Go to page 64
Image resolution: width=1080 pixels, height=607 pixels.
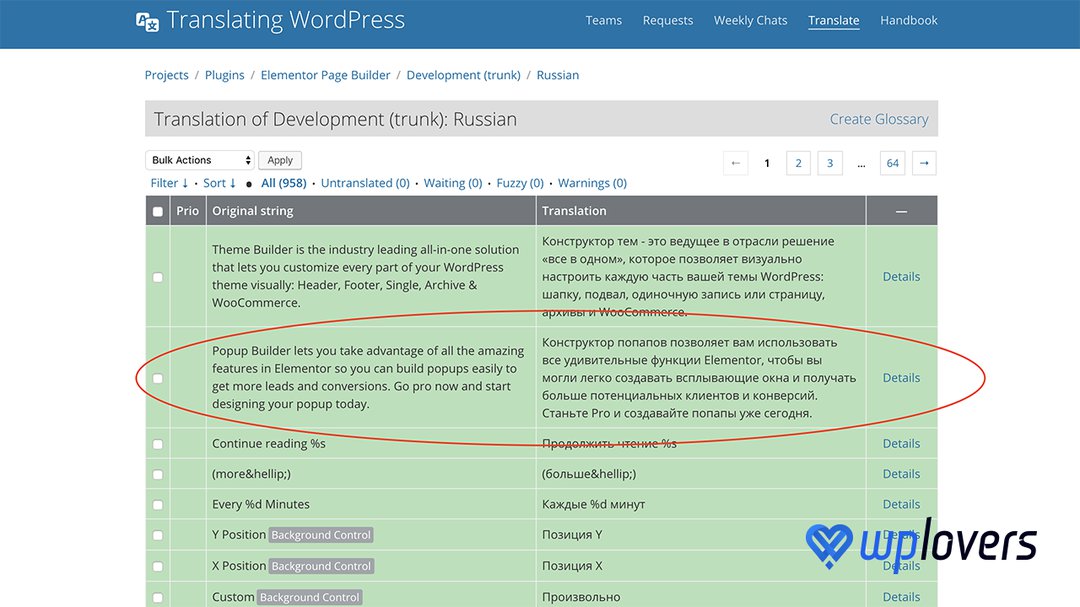tap(893, 163)
